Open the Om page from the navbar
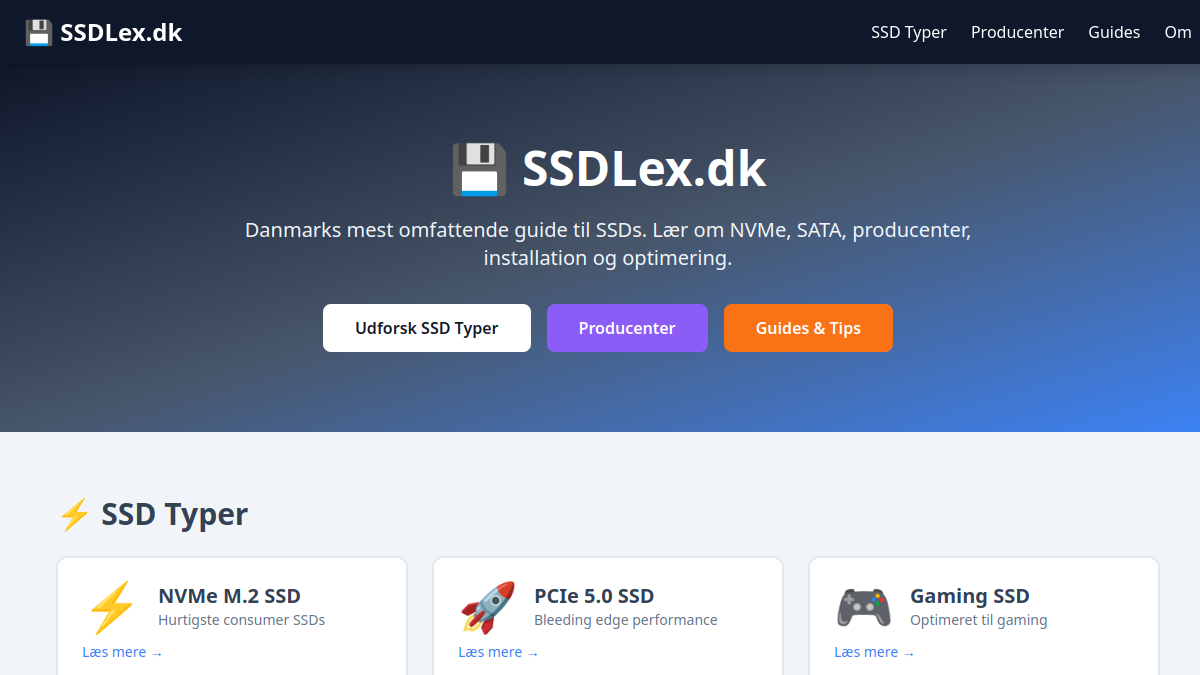The image size is (1200, 675). 1177,32
